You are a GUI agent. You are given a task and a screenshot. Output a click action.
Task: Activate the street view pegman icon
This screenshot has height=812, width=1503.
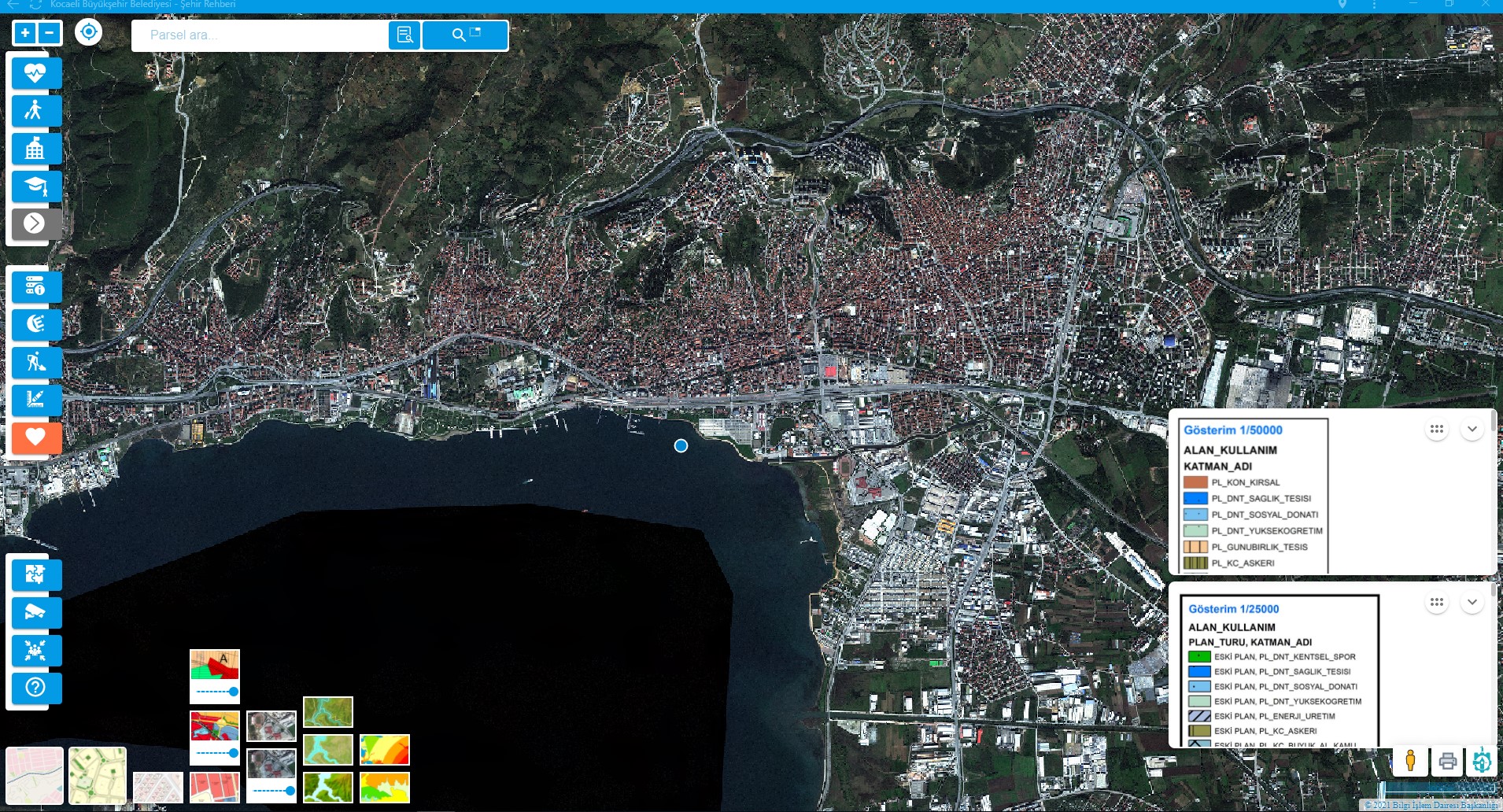pyautogui.click(x=1410, y=761)
